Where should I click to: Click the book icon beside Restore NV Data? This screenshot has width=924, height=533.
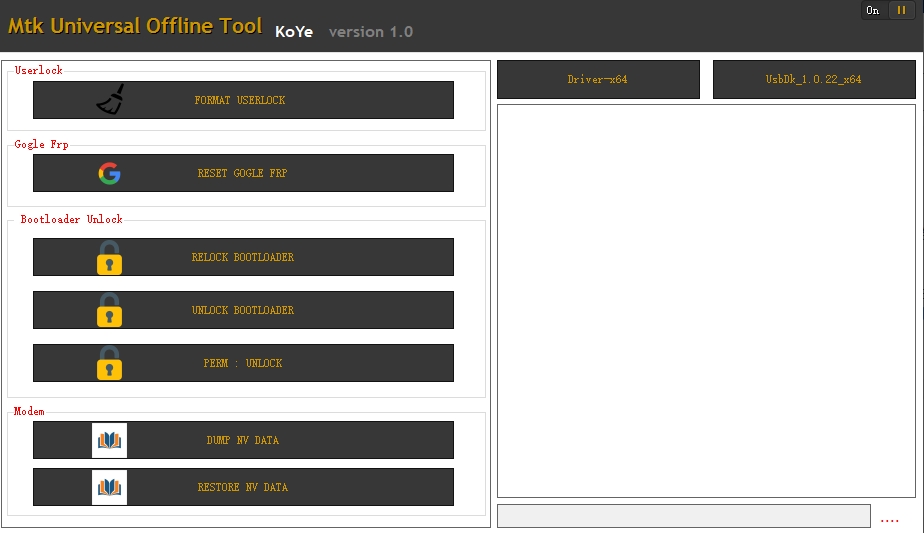[110, 487]
